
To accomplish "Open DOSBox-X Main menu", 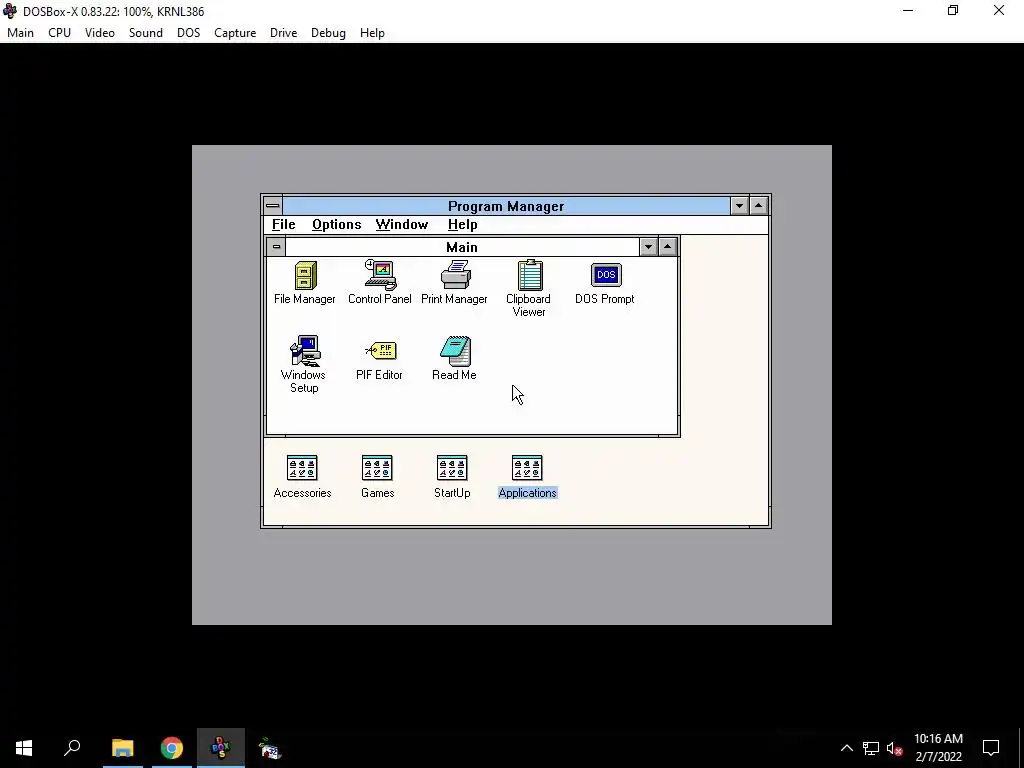I will coord(20,33).
